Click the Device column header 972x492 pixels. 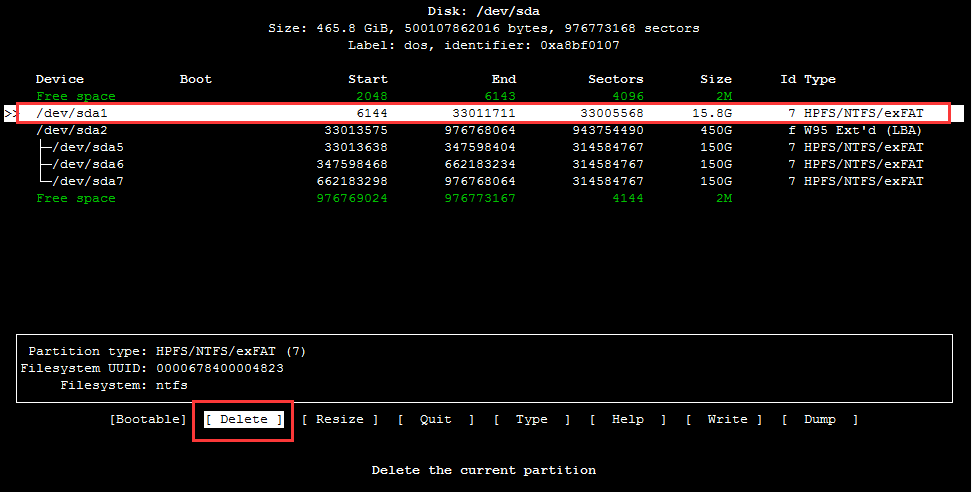(x=60, y=79)
